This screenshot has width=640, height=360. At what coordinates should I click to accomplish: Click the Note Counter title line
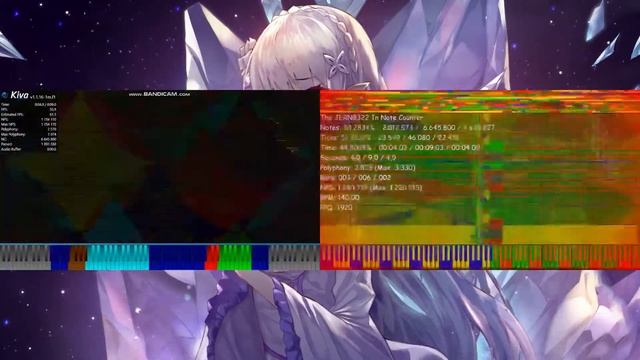point(372,118)
